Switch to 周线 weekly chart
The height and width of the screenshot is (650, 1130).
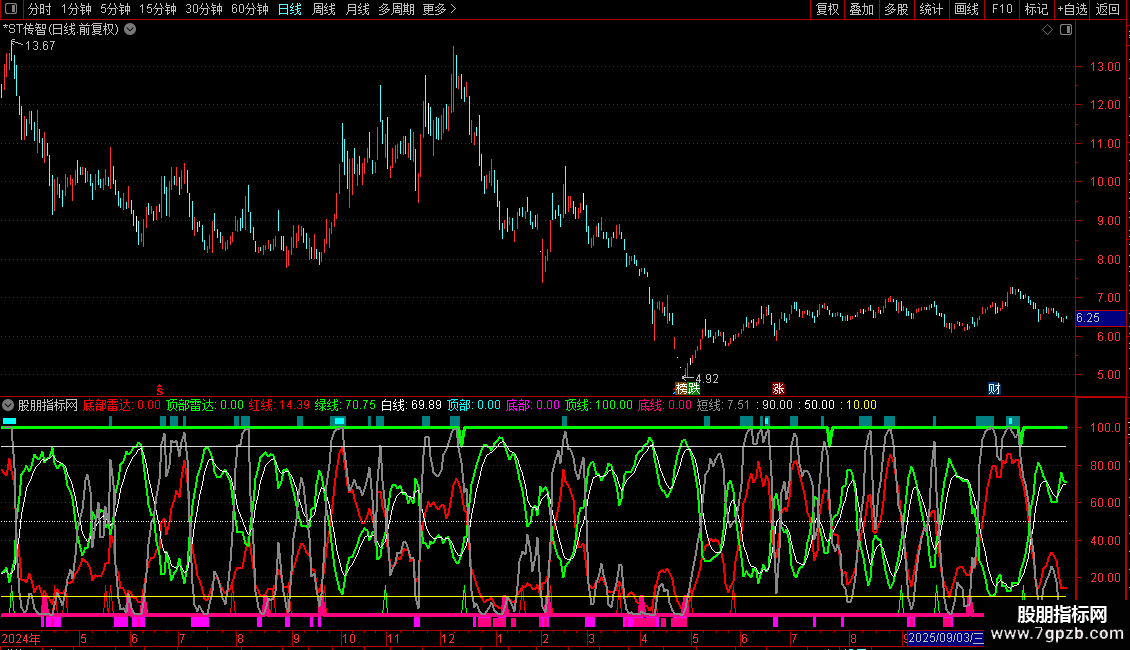point(324,9)
